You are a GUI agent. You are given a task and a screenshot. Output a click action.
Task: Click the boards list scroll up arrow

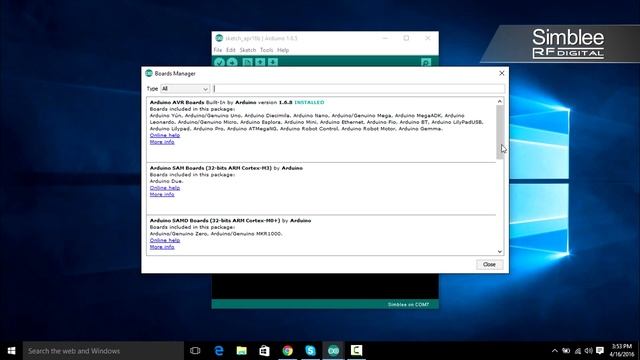coord(500,101)
